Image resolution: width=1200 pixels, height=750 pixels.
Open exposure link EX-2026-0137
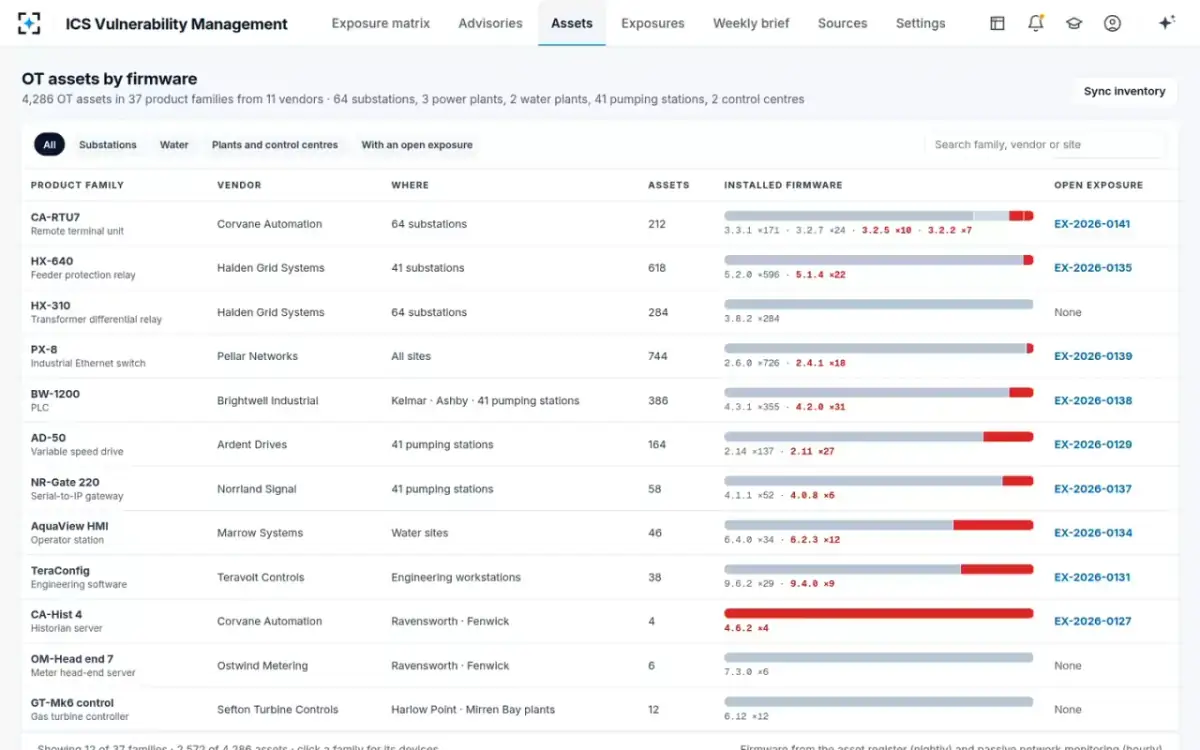1093,489
